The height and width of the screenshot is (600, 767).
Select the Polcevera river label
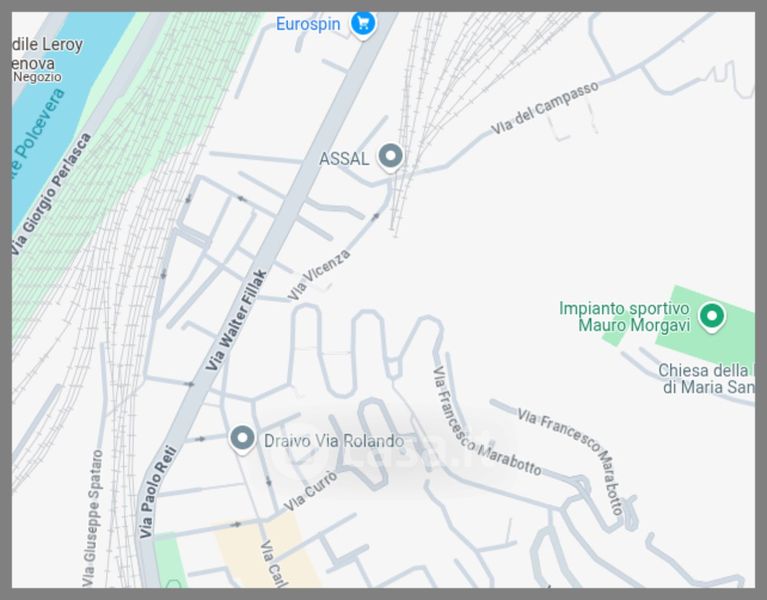click(38, 132)
